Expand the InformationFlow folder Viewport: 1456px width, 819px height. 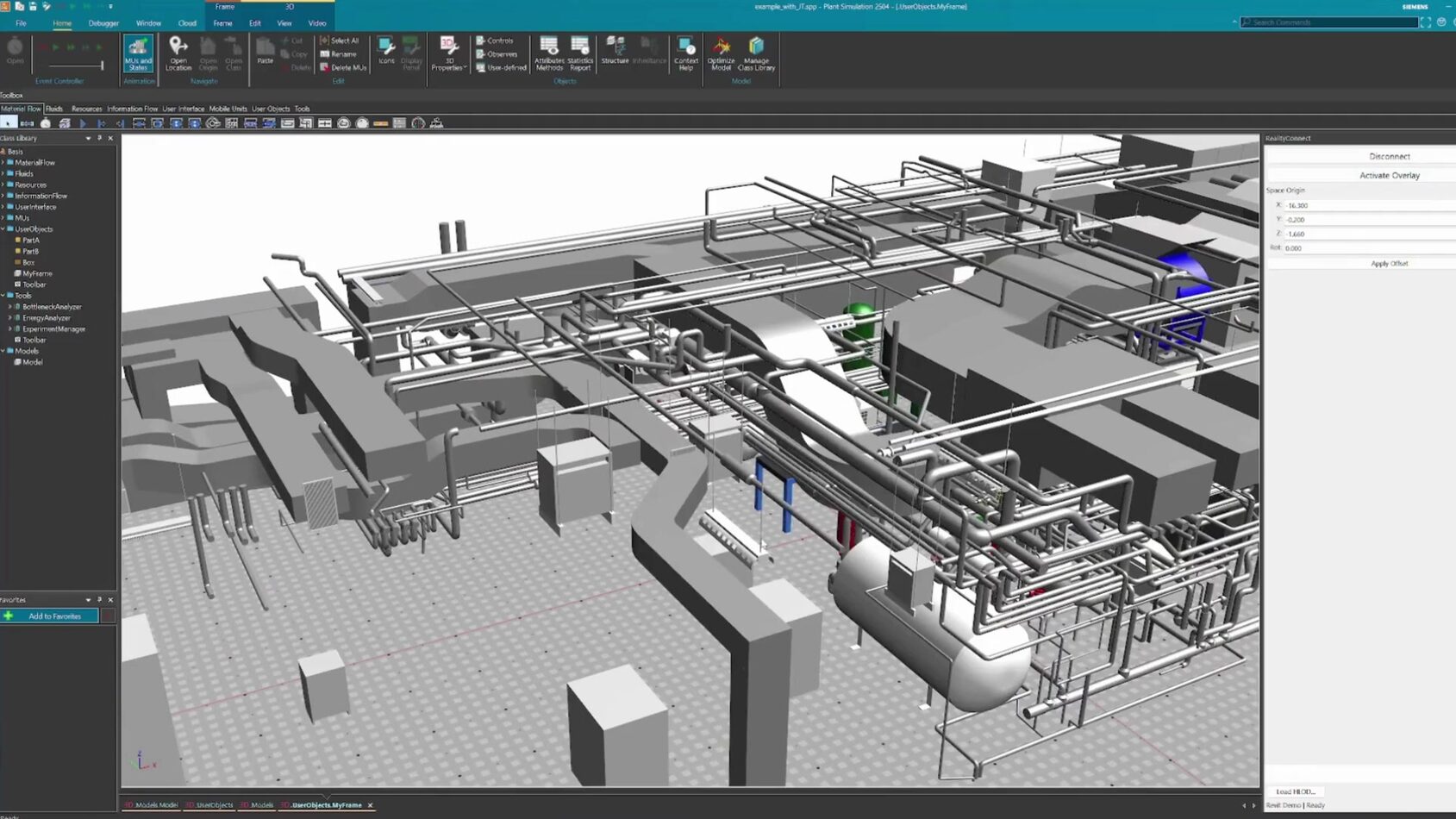coord(3,196)
